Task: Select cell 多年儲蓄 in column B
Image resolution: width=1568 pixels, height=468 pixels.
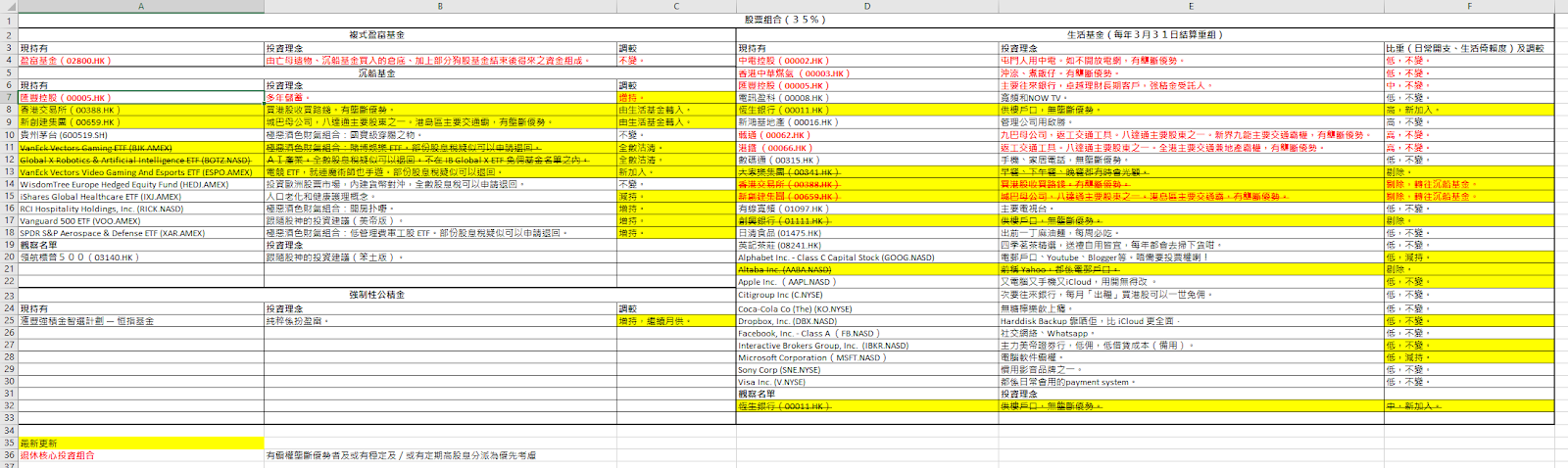Action: tap(440, 98)
